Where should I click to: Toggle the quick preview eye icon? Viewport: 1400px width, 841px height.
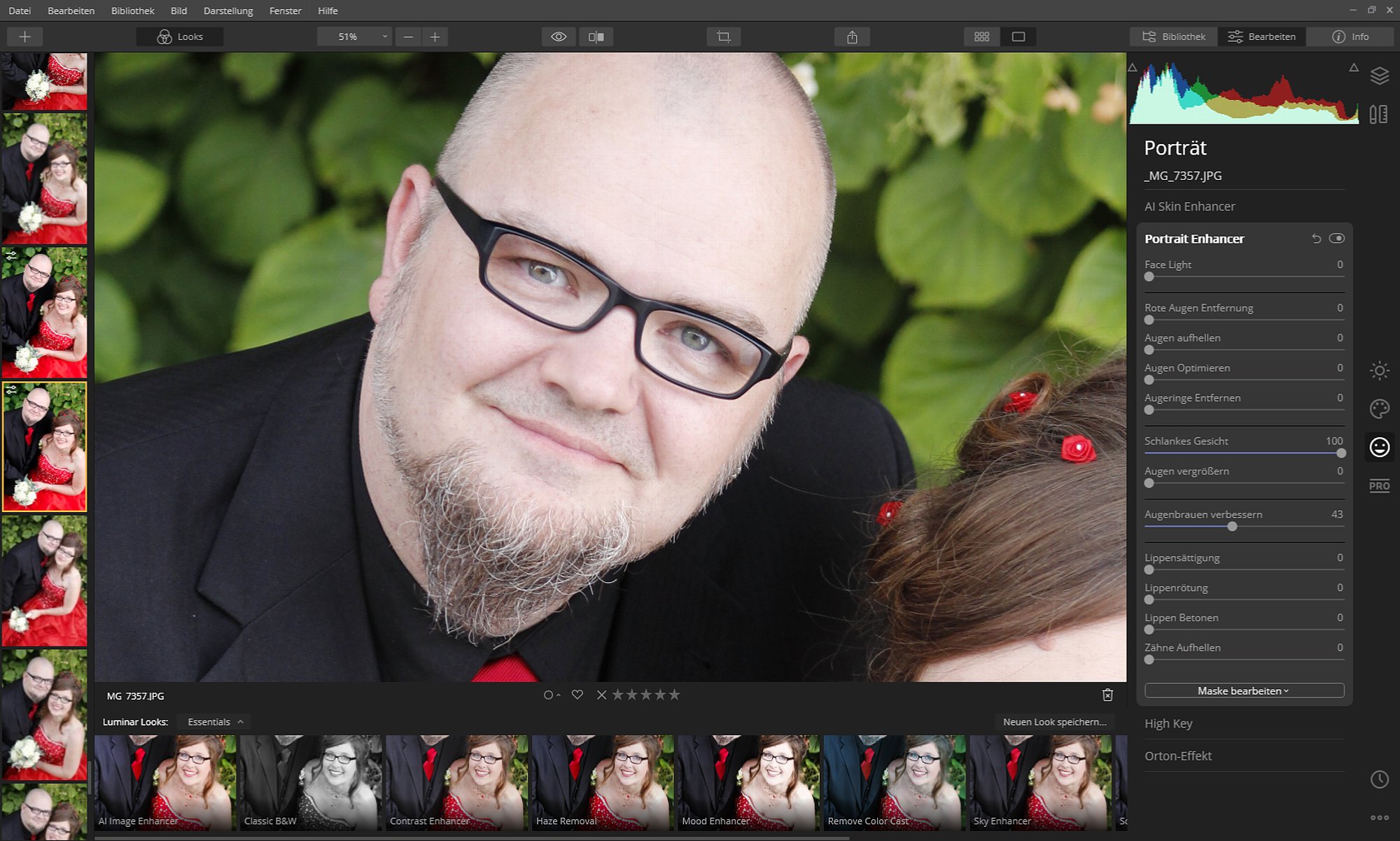point(559,36)
